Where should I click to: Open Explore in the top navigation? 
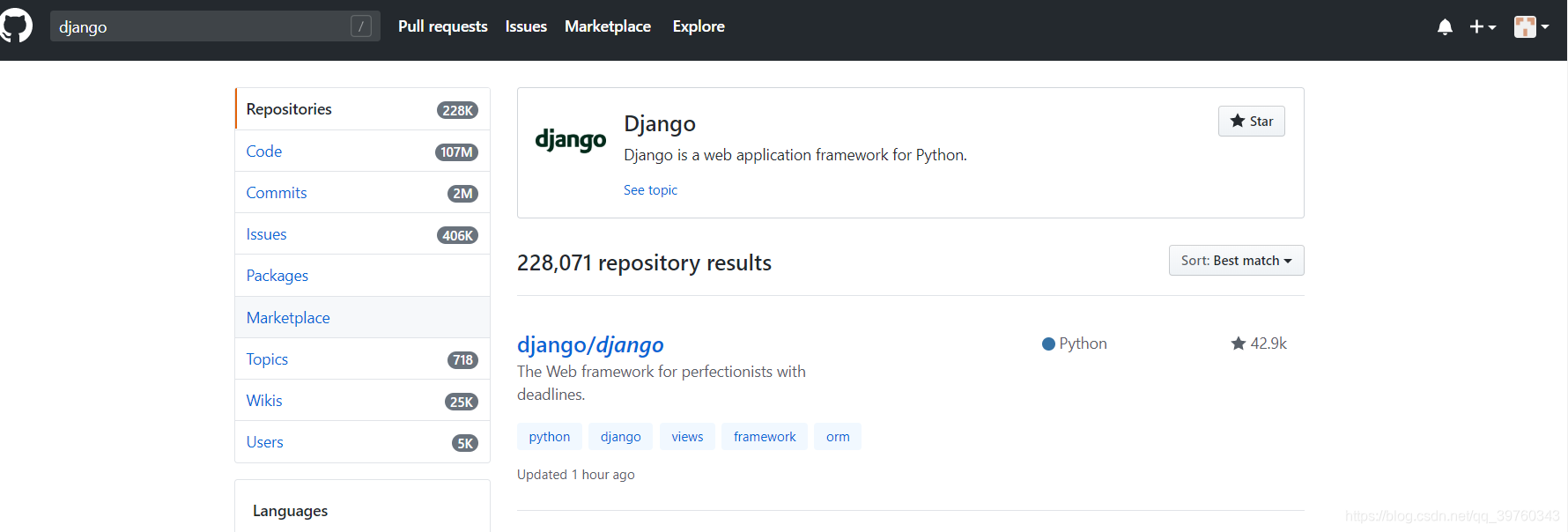pos(699,26)
